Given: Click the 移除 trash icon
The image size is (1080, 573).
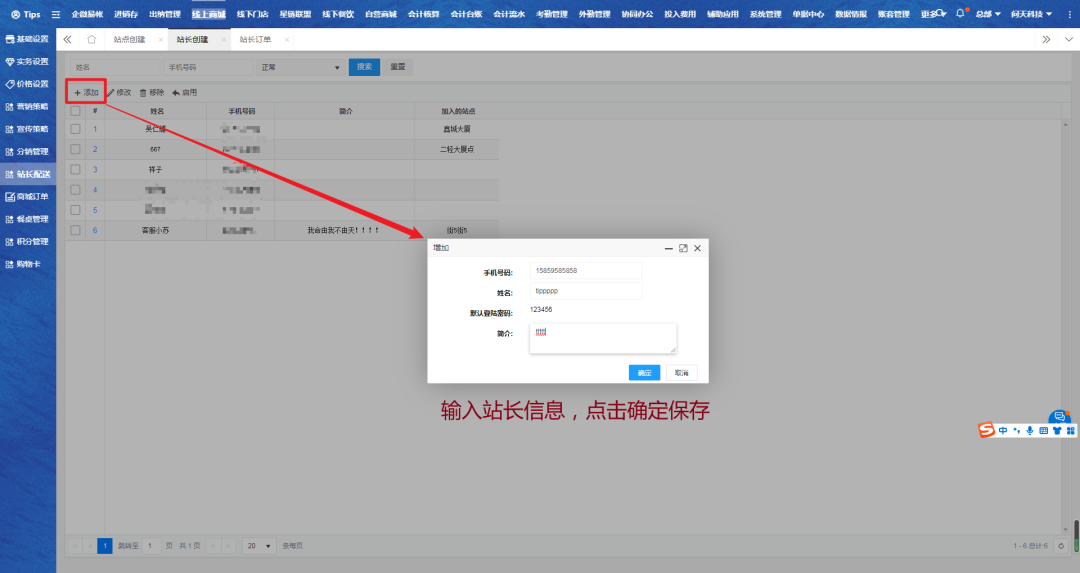Looking at the screenshot, I should pos(143,92).
